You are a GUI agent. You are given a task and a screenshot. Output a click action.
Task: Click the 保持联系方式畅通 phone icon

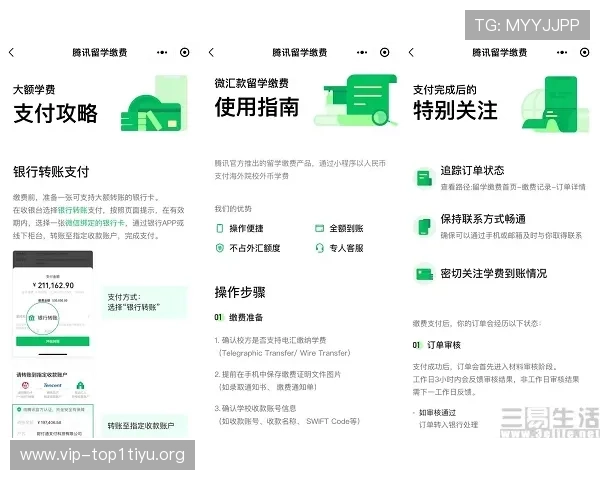tap(424, 226)
